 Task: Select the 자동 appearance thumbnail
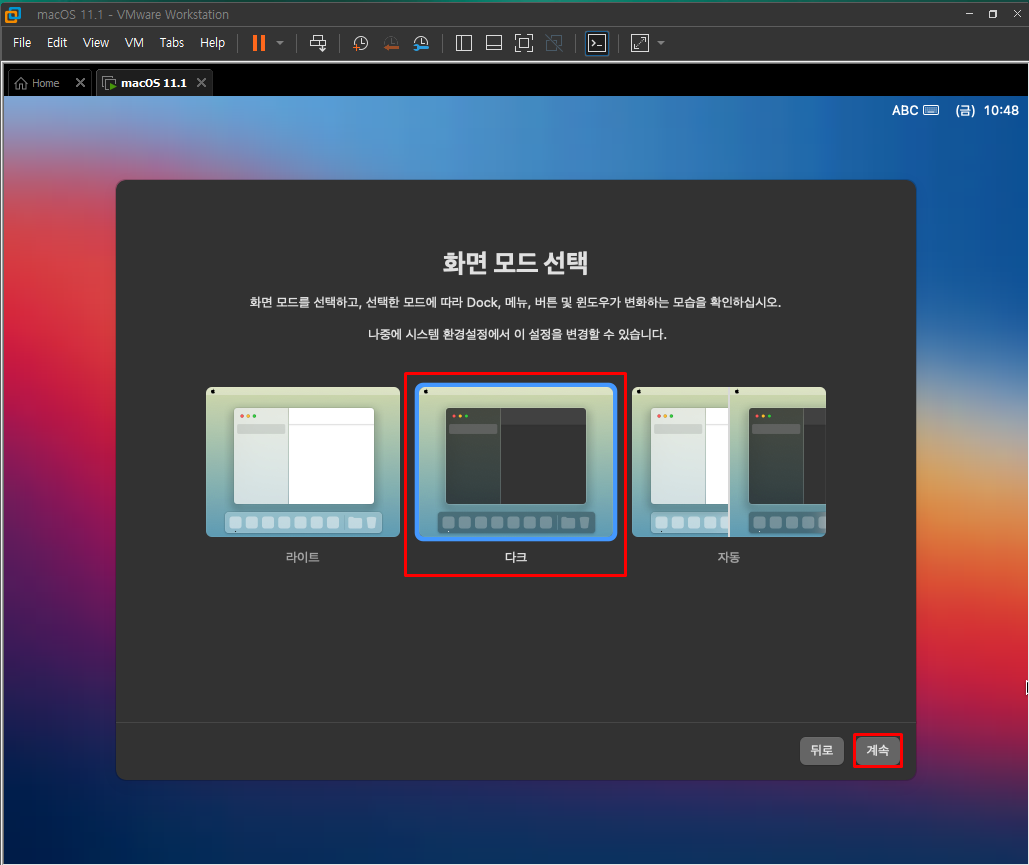[728, 462]
